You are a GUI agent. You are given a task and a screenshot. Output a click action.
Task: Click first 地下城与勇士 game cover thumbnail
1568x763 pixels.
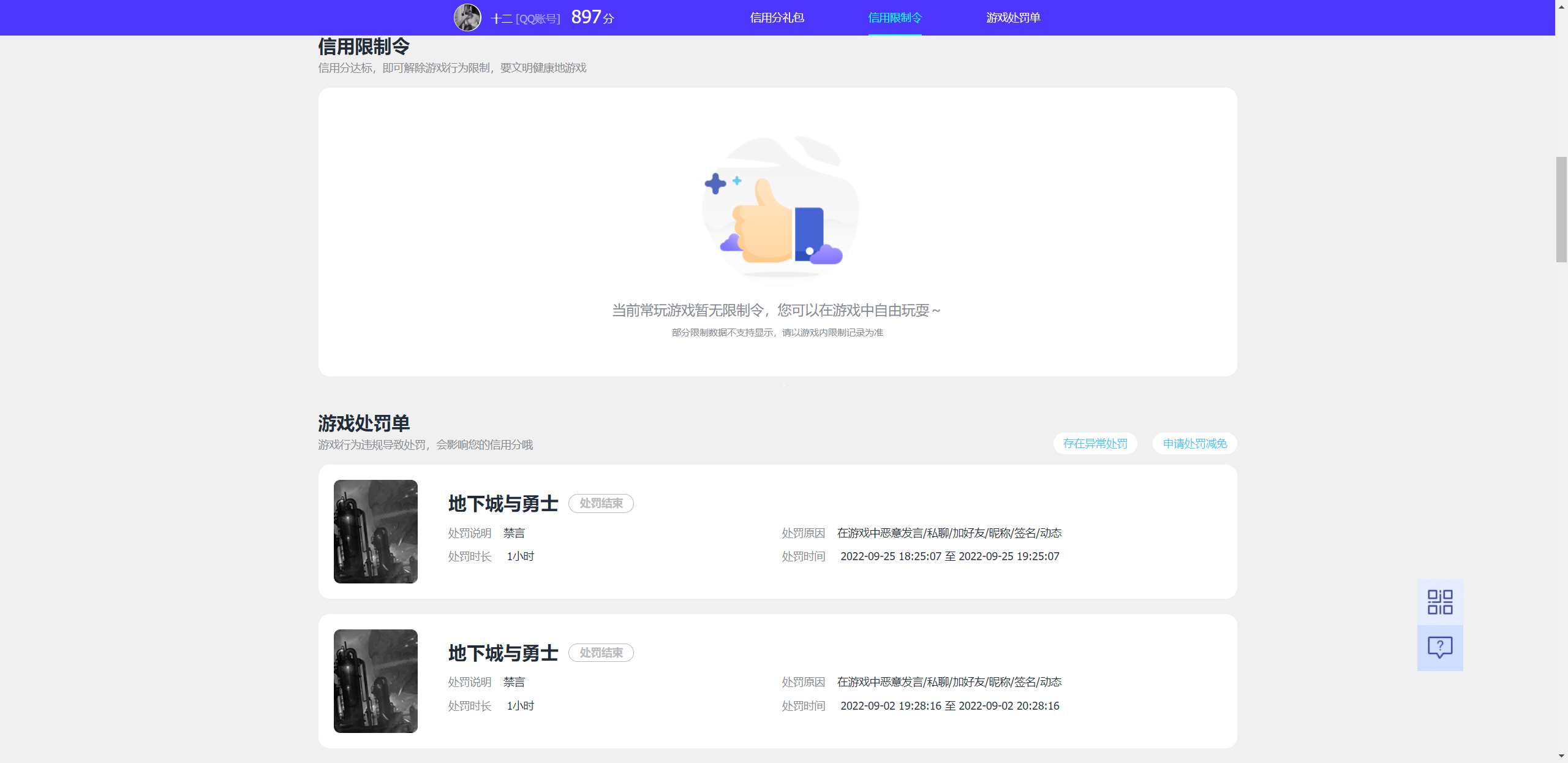click(375, 531)
